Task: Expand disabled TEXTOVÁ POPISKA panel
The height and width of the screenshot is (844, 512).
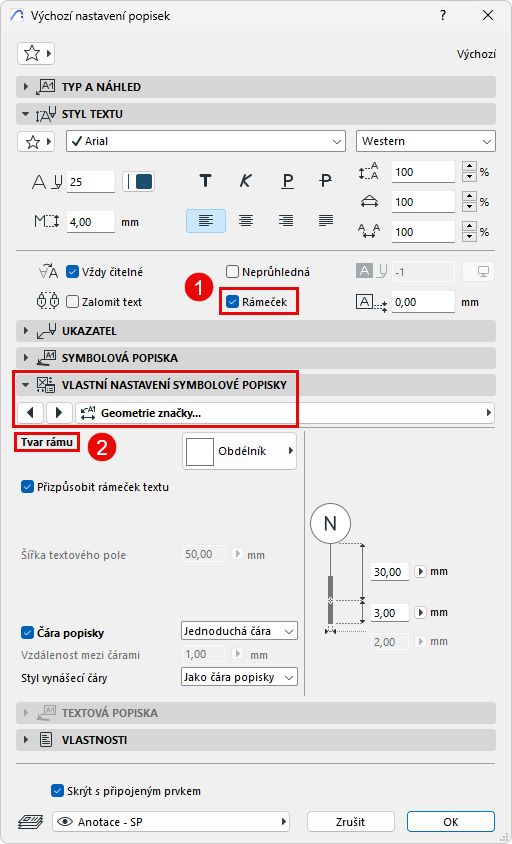Action: point(256,713)
